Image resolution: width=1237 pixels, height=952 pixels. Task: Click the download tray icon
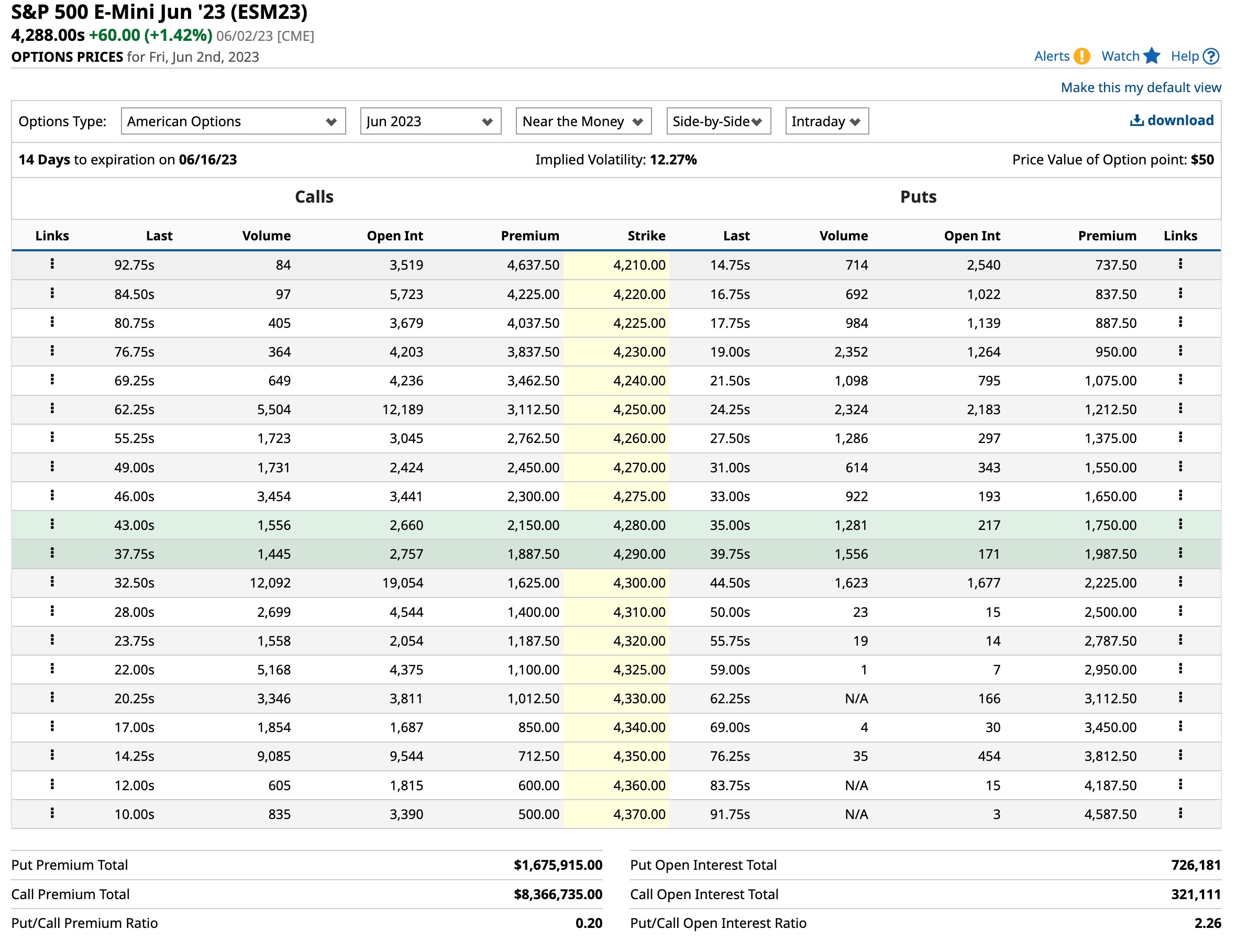click(1136, 120)
